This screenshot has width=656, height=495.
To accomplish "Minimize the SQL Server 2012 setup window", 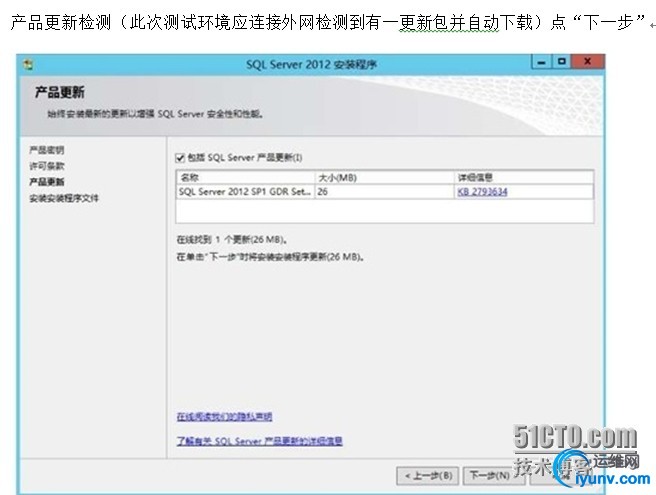I will (541, 62).
